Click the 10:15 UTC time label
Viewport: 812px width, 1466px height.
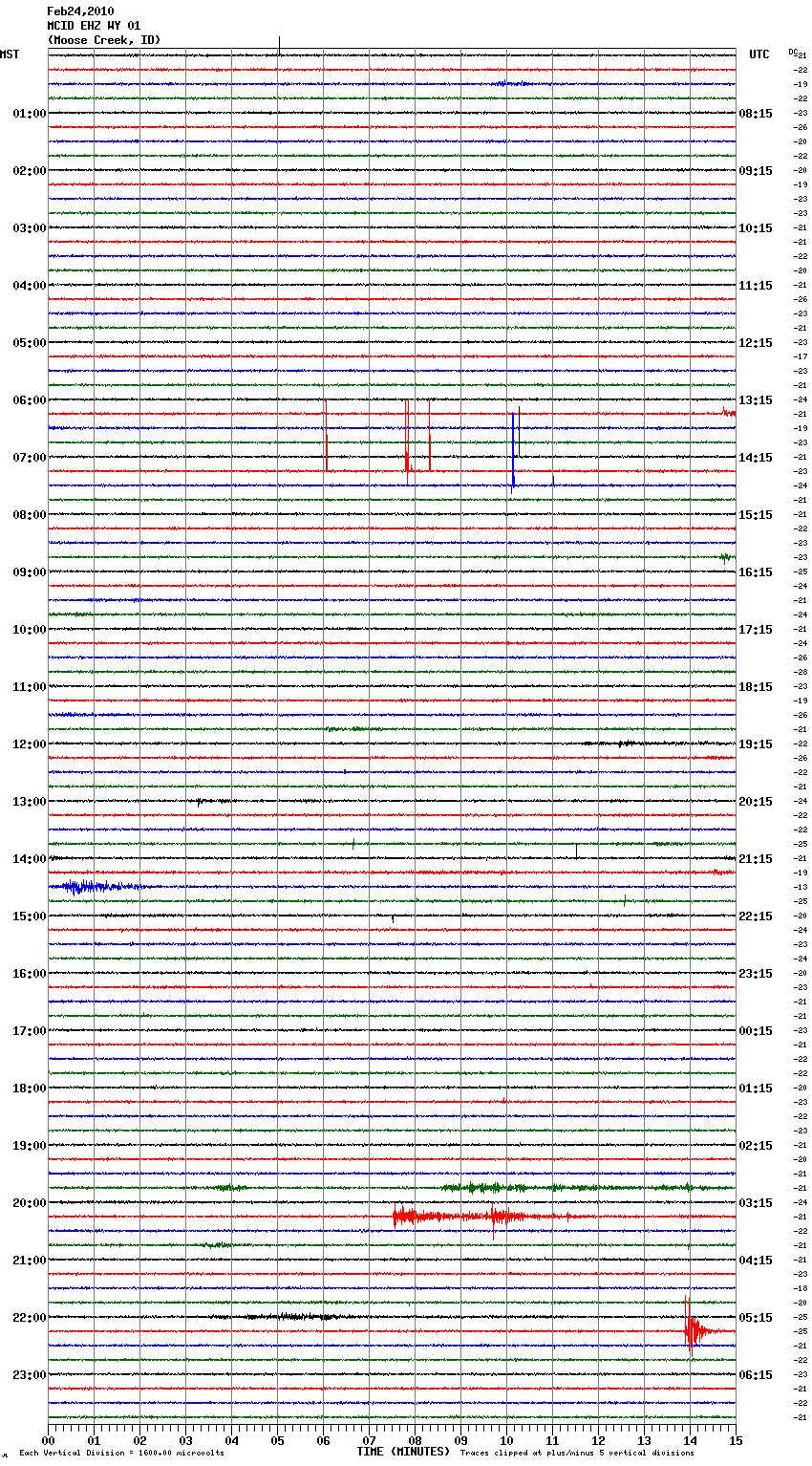tap(756, 228)
